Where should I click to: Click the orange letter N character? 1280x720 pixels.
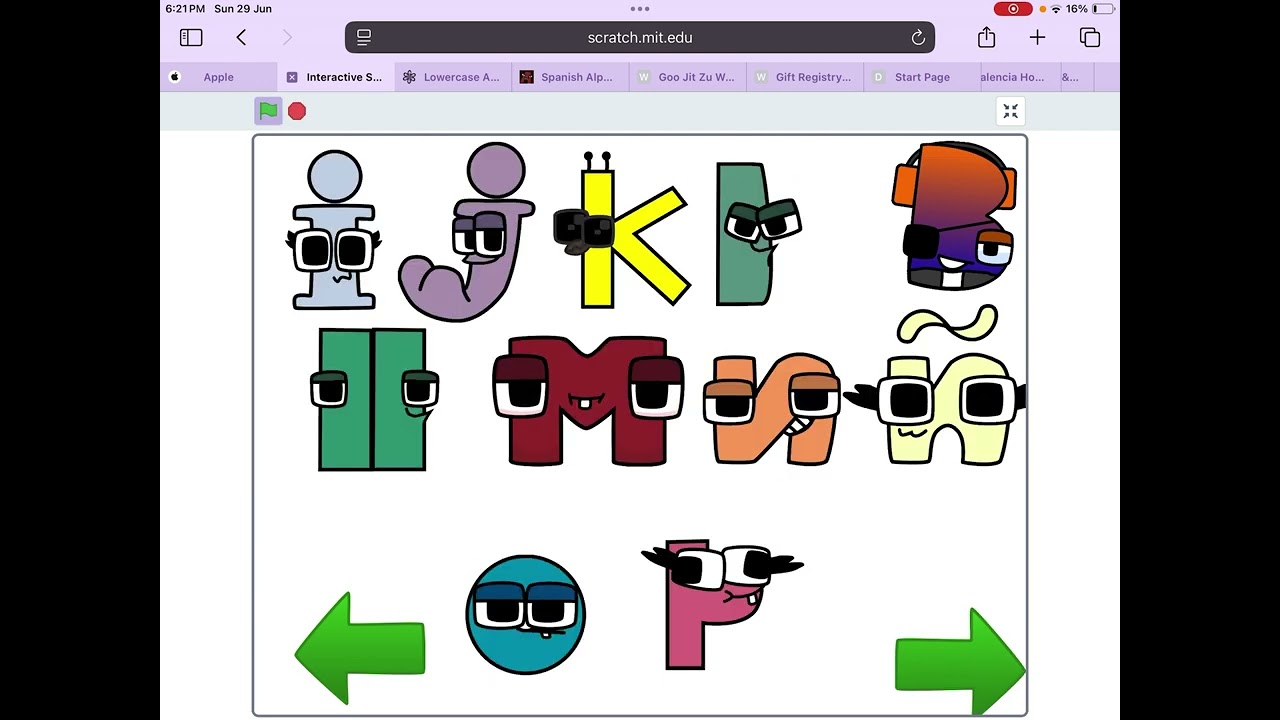click(772, 408)
